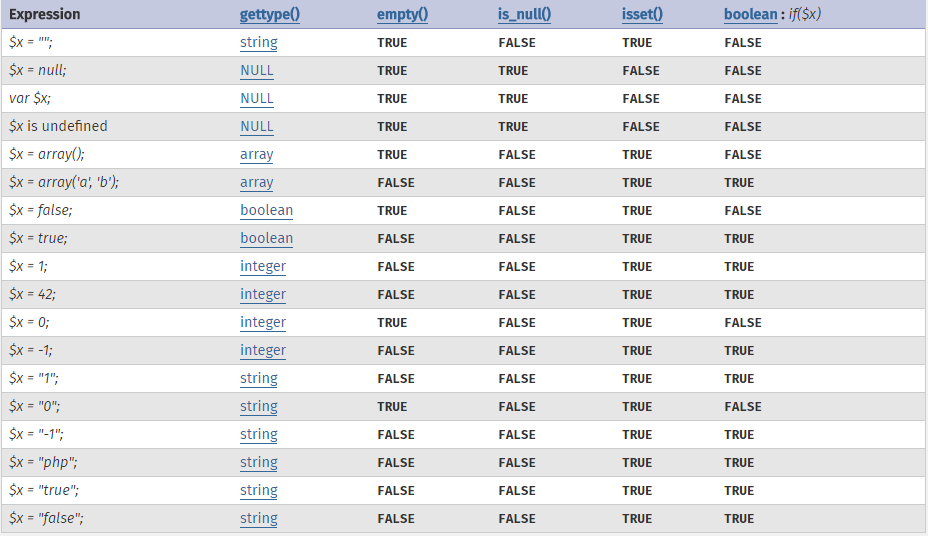Follow the isset() header link
This screenshot has width=928, height=536.
coord(642,15)
